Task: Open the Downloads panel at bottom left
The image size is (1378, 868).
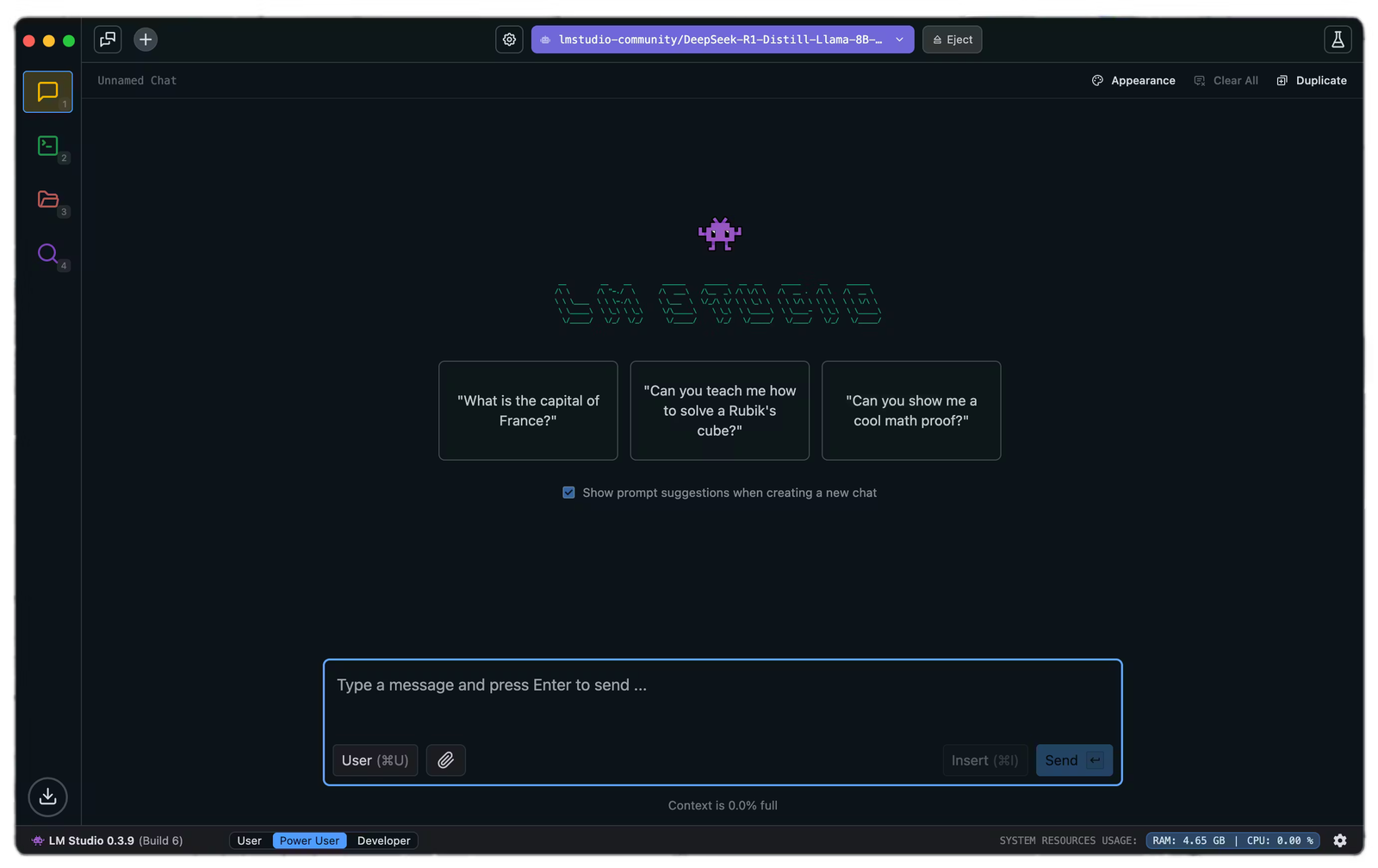Action: (47, 797)
